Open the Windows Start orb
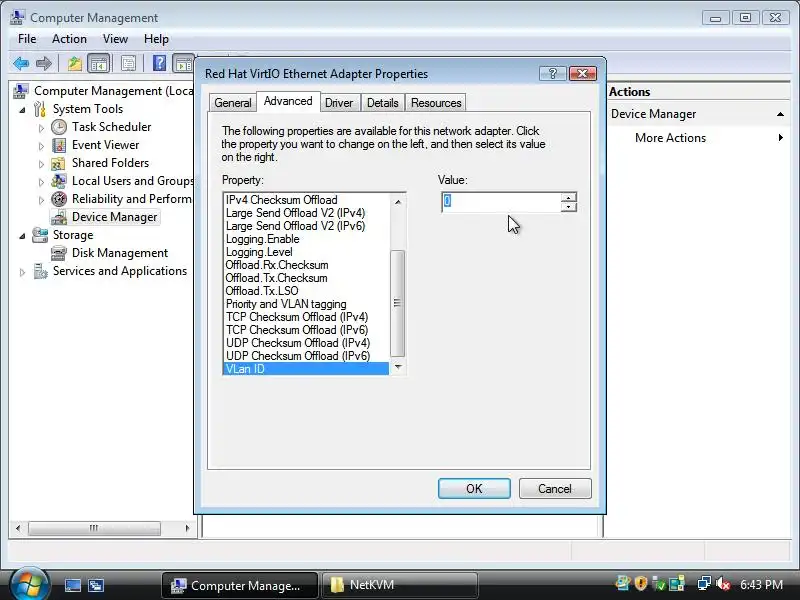 (29, 584)
